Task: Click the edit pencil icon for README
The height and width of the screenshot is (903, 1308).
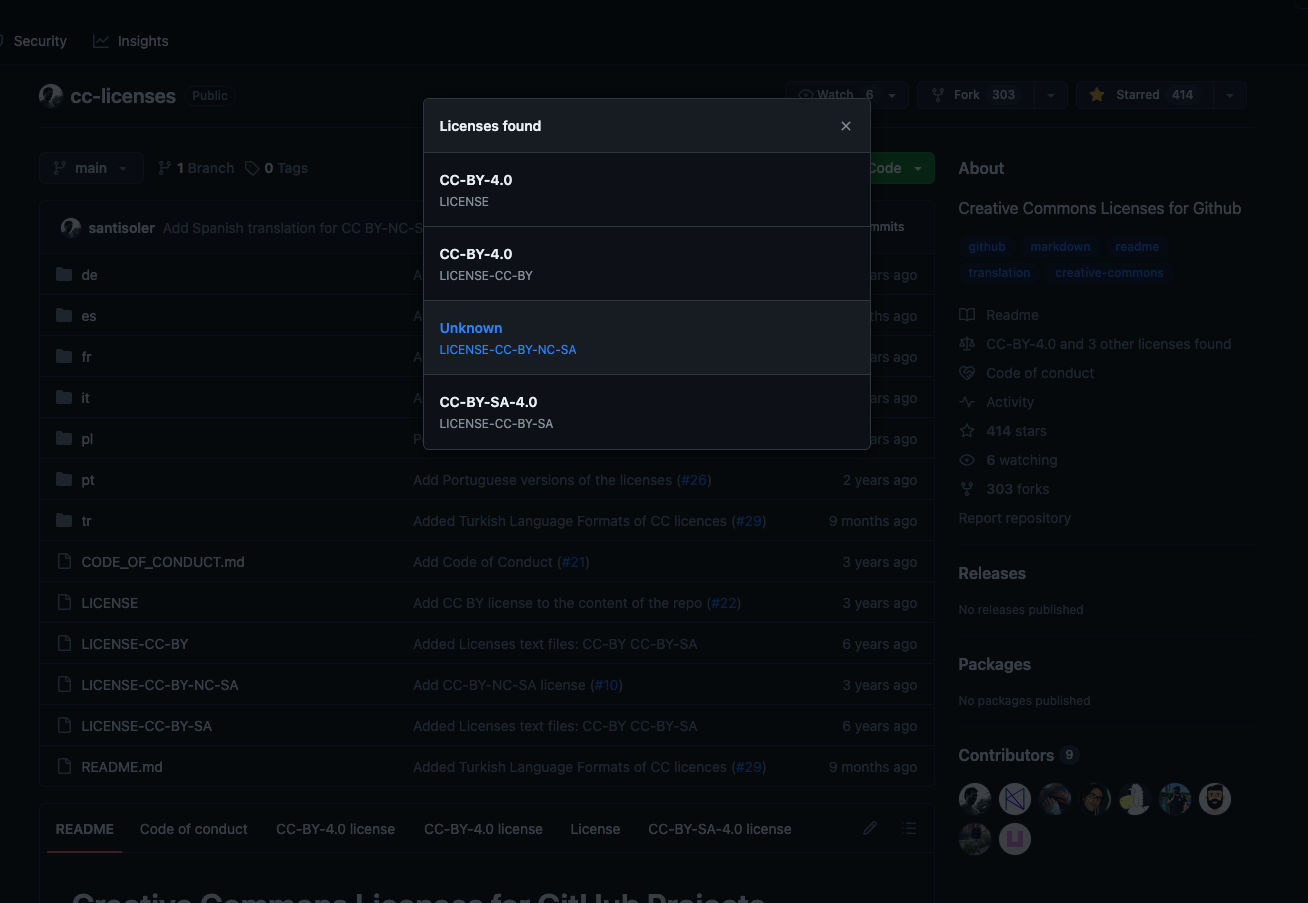Action: (870, 828)
